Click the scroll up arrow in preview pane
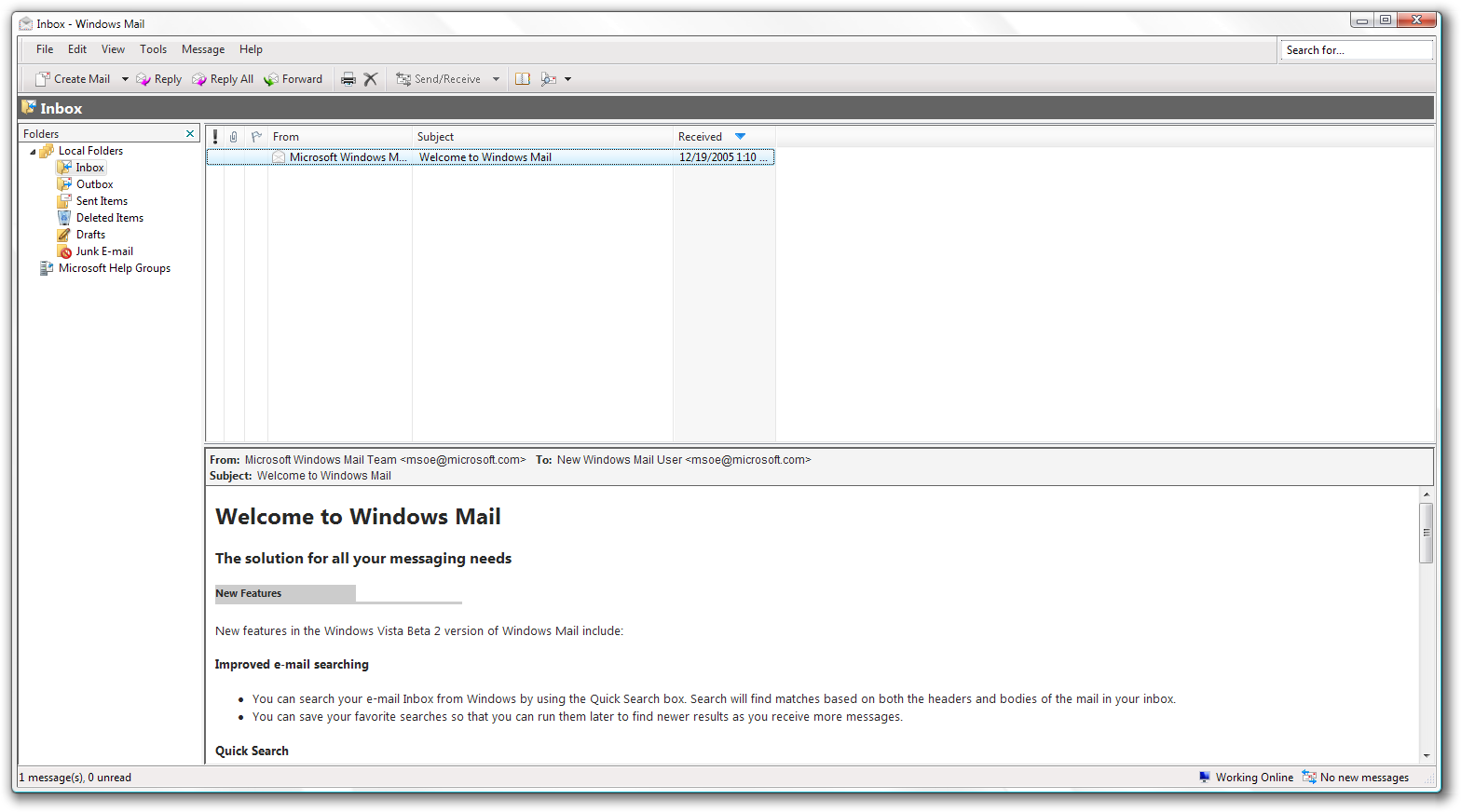Image resolution: width=1461 pixels, height=812 pixels. coord(1427,494)
